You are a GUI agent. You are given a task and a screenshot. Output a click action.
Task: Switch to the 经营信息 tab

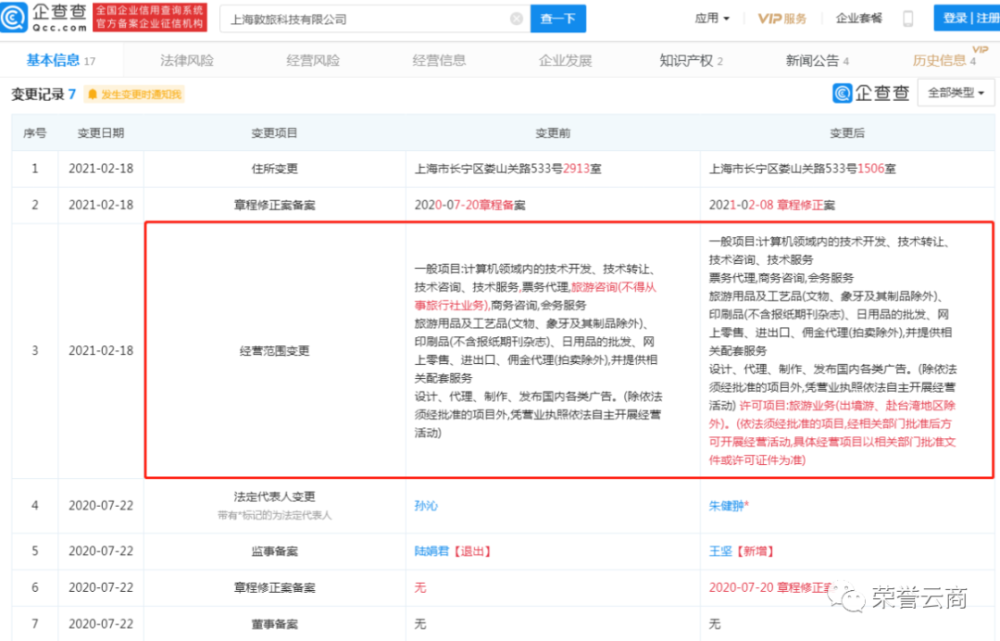(x=439, y=61)
